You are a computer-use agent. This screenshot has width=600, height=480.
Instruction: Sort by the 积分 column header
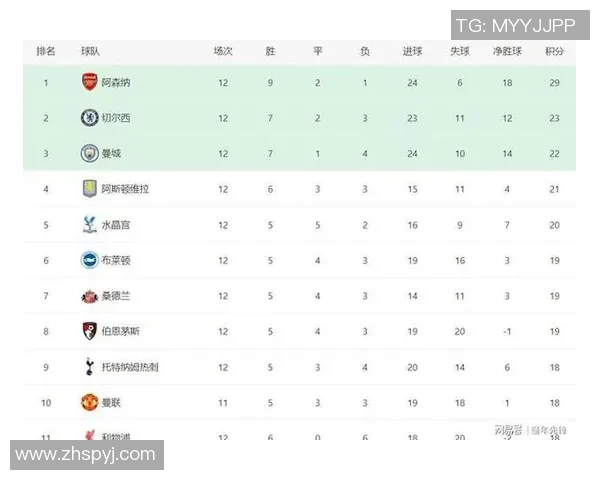(554, 51)
